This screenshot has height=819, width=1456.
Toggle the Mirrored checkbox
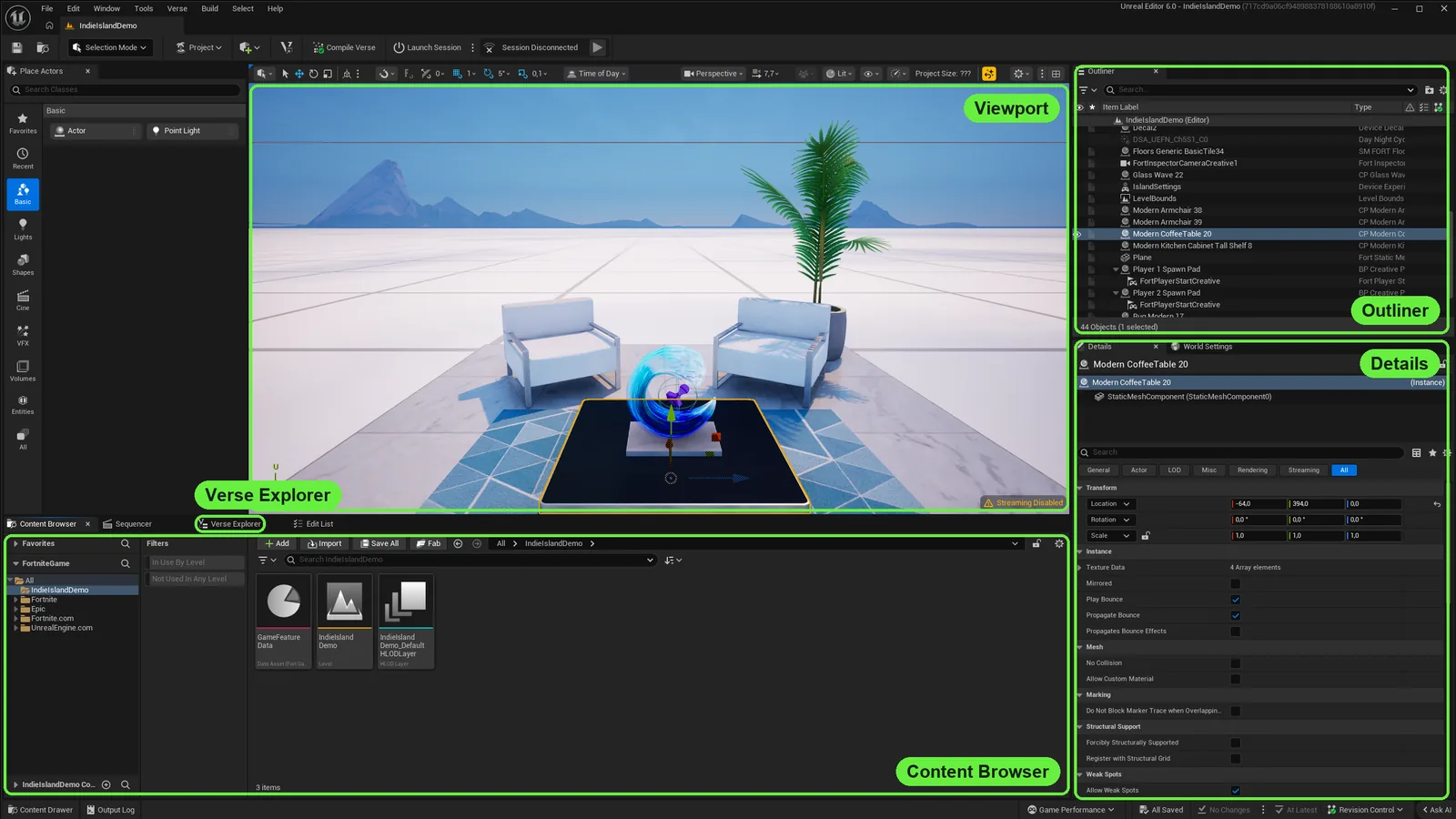click(1235, 583)
